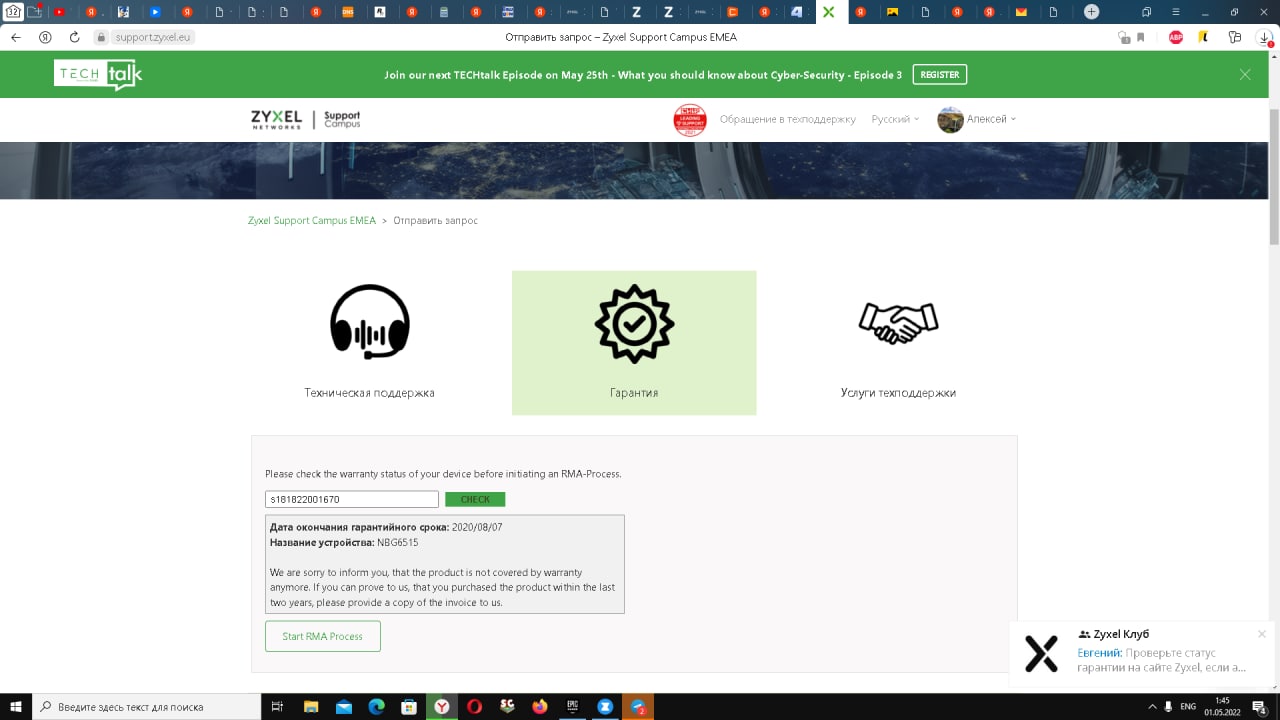Open Telegram from the taskbar
This screenshot has height=720, width=1280.
click(638, 707)
